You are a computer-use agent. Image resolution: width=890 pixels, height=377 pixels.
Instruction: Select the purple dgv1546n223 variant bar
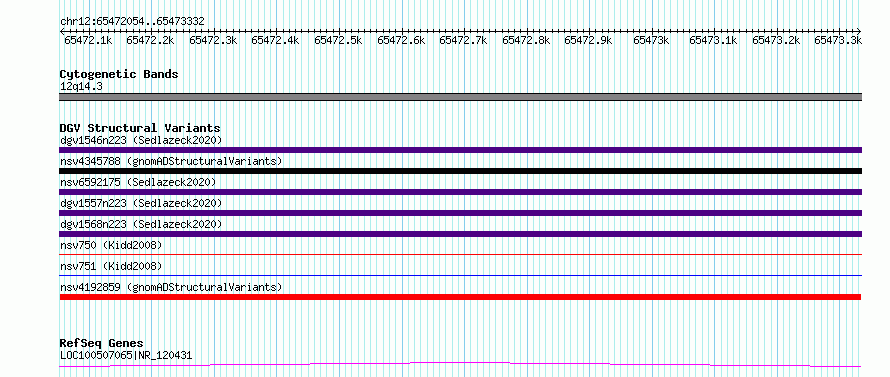[x=460, y=150]
